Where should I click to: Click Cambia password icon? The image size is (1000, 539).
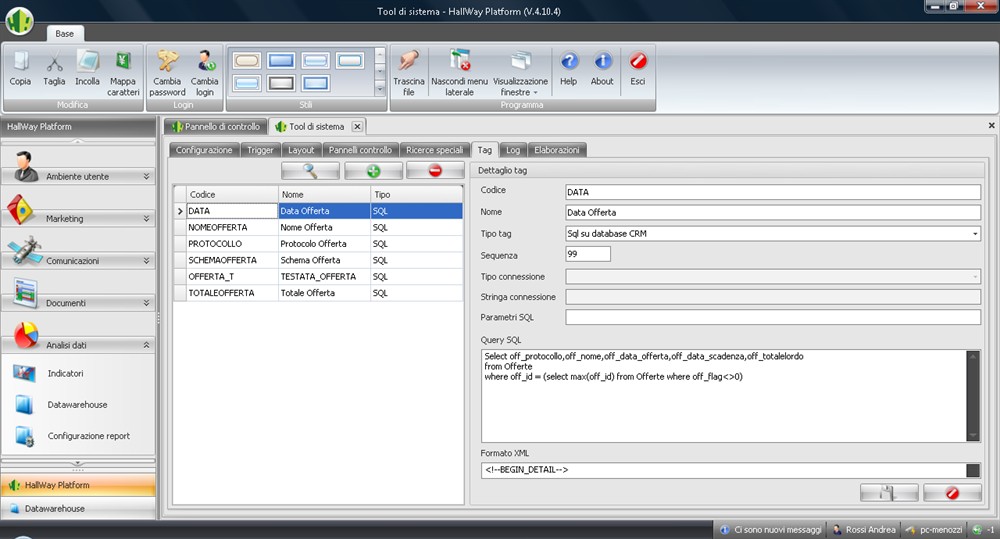[x=167, y=73]
